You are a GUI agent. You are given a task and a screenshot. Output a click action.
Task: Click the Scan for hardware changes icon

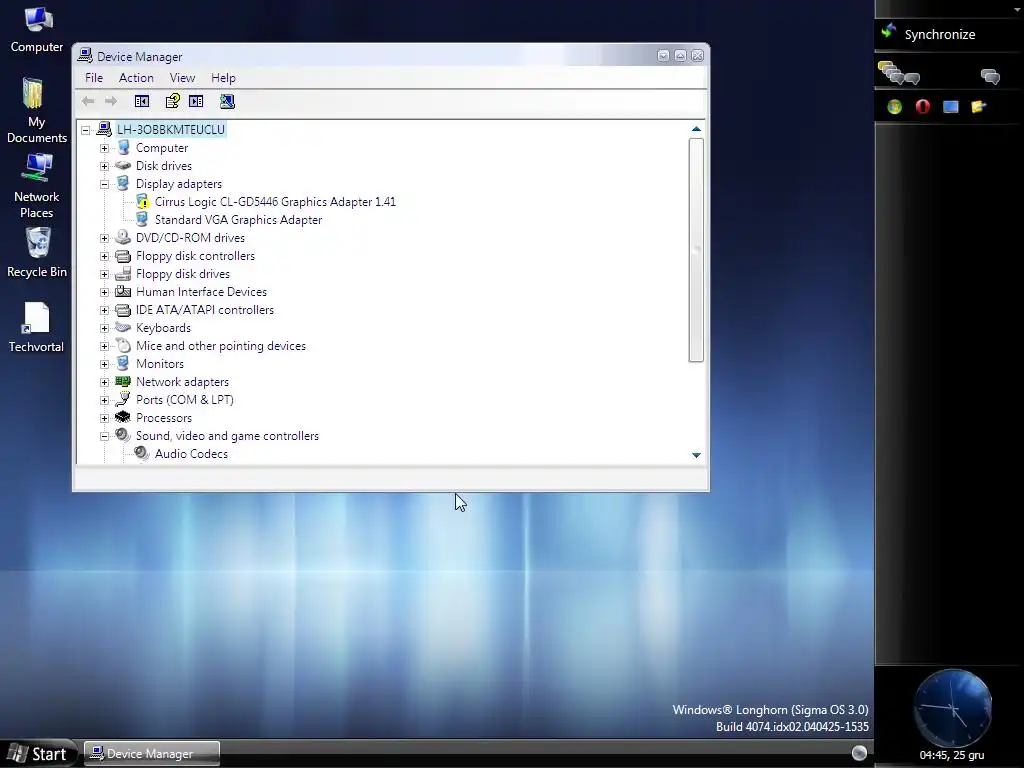[x=227, y=101]
